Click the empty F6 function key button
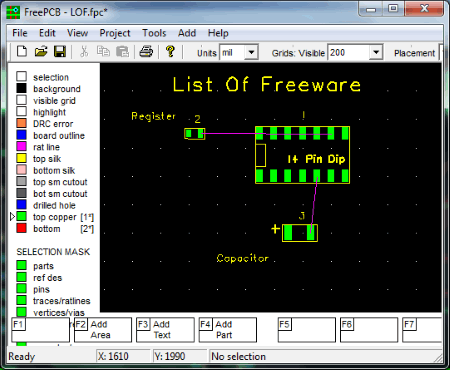450x370 pixels. point(369,330)
